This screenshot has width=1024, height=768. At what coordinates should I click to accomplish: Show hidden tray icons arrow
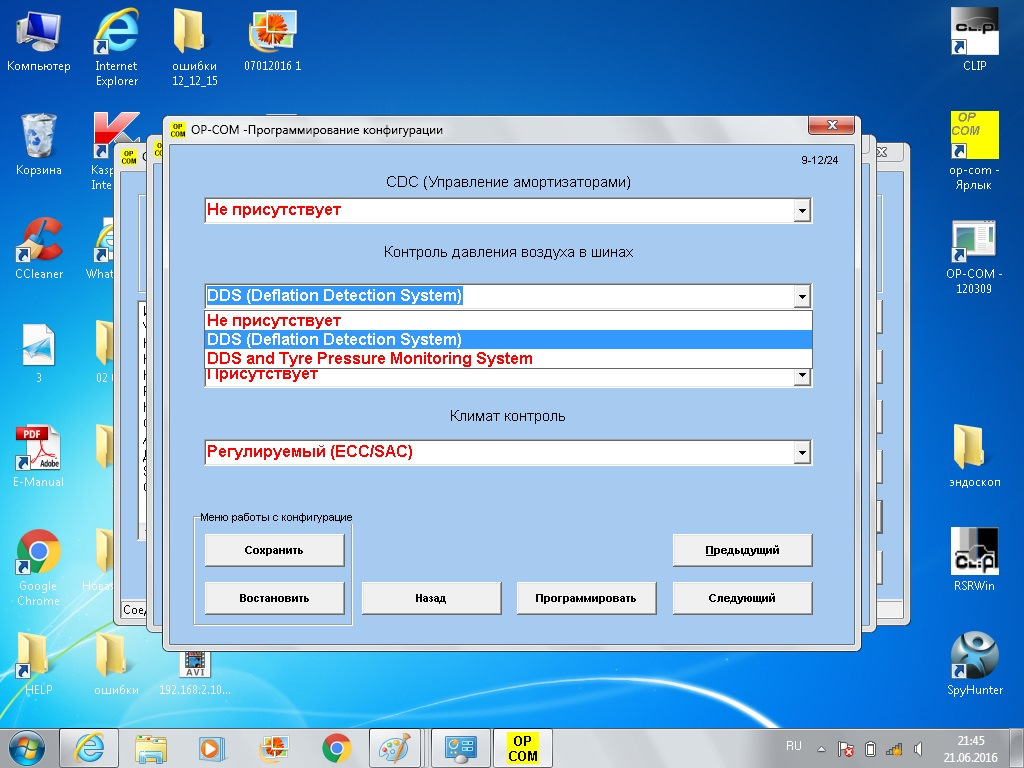pyautogui.click(x=822, y=749)
